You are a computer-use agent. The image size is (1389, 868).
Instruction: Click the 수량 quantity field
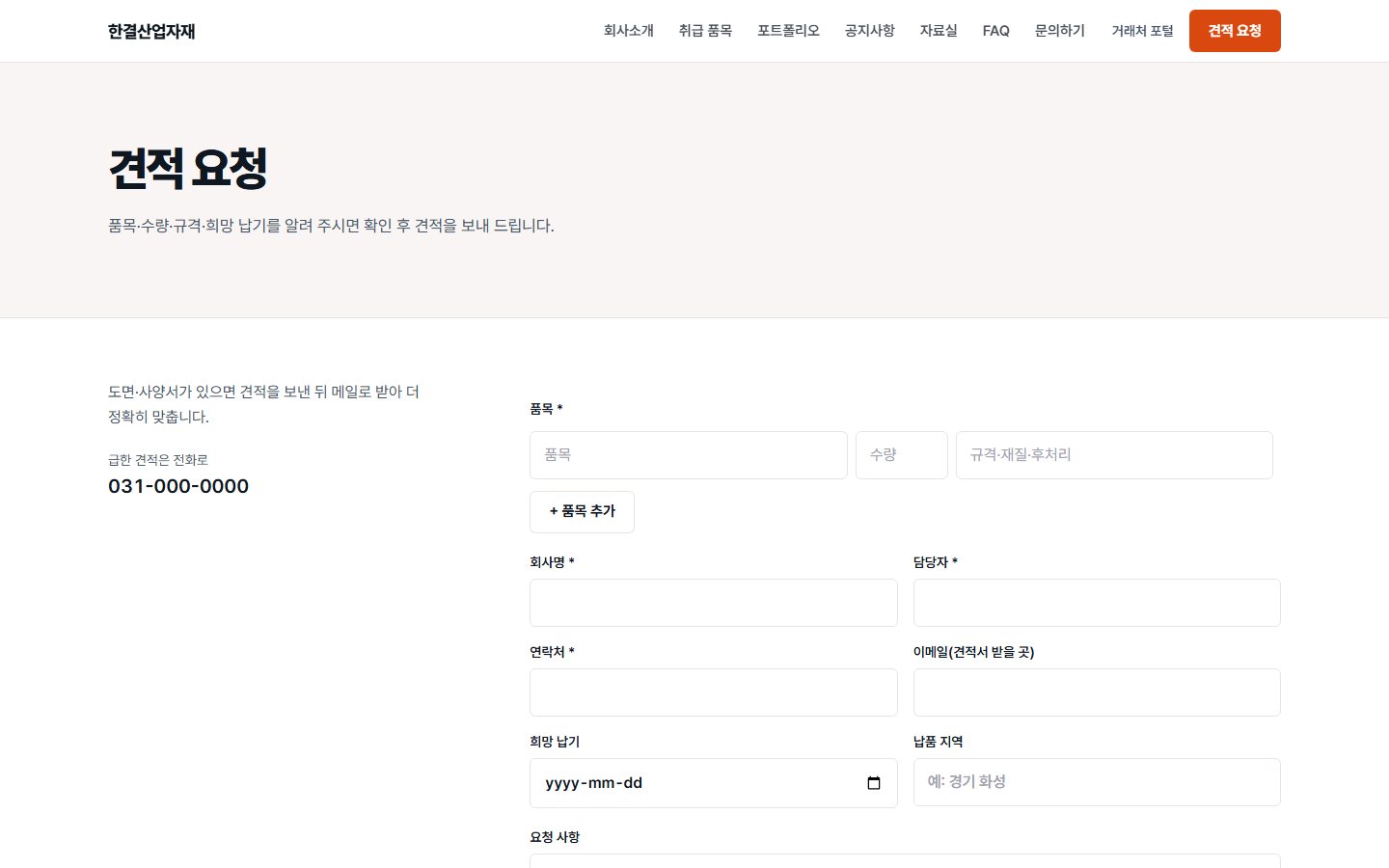[x=902, y=455]
